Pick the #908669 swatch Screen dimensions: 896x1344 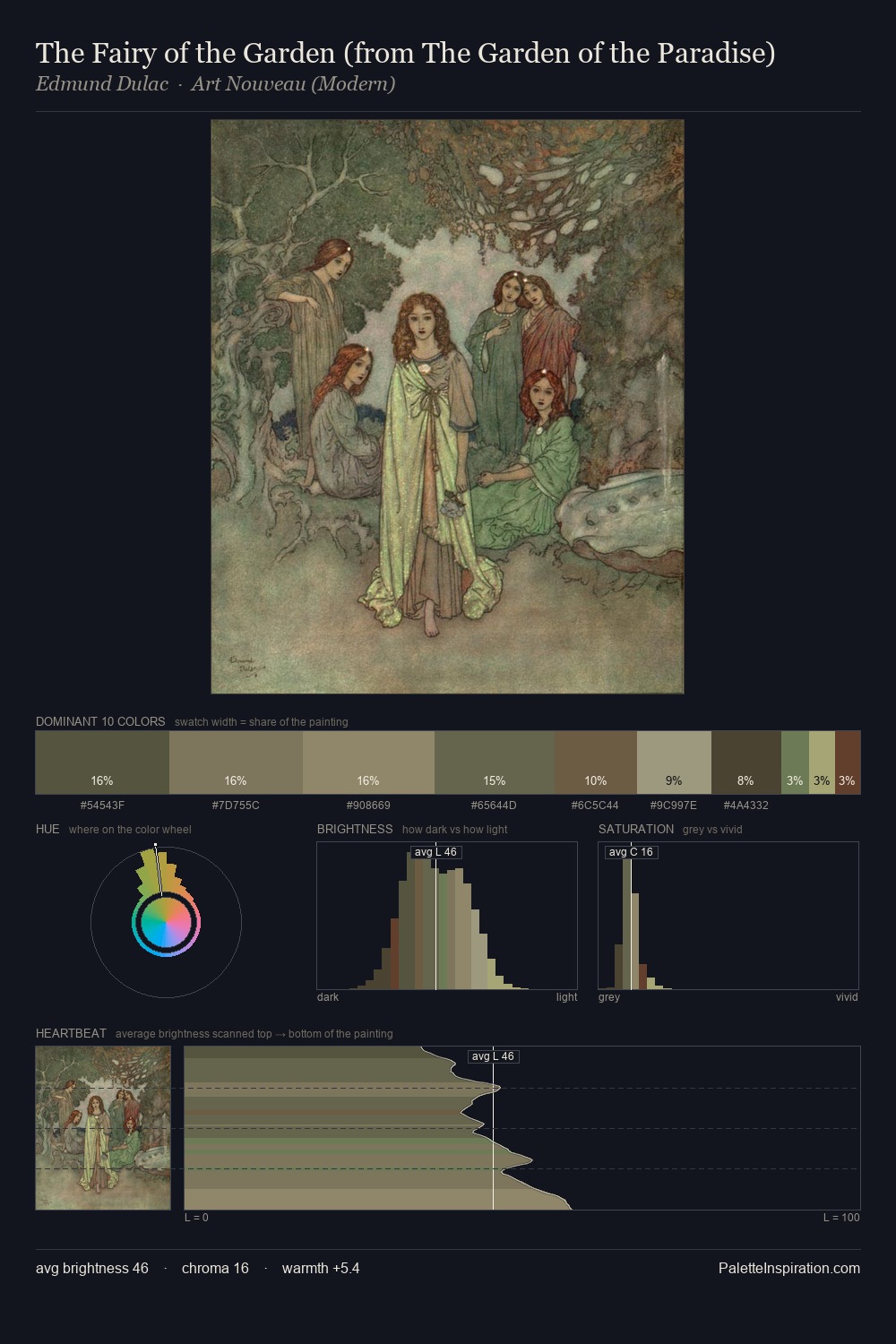click(x=368, y=762)
